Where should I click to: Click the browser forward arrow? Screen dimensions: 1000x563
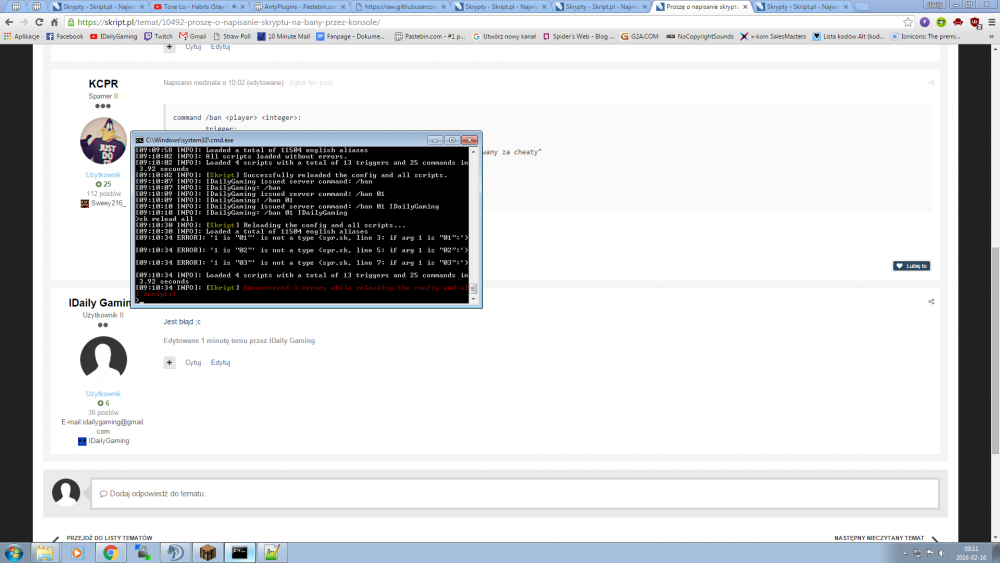(x=24, y=22)
